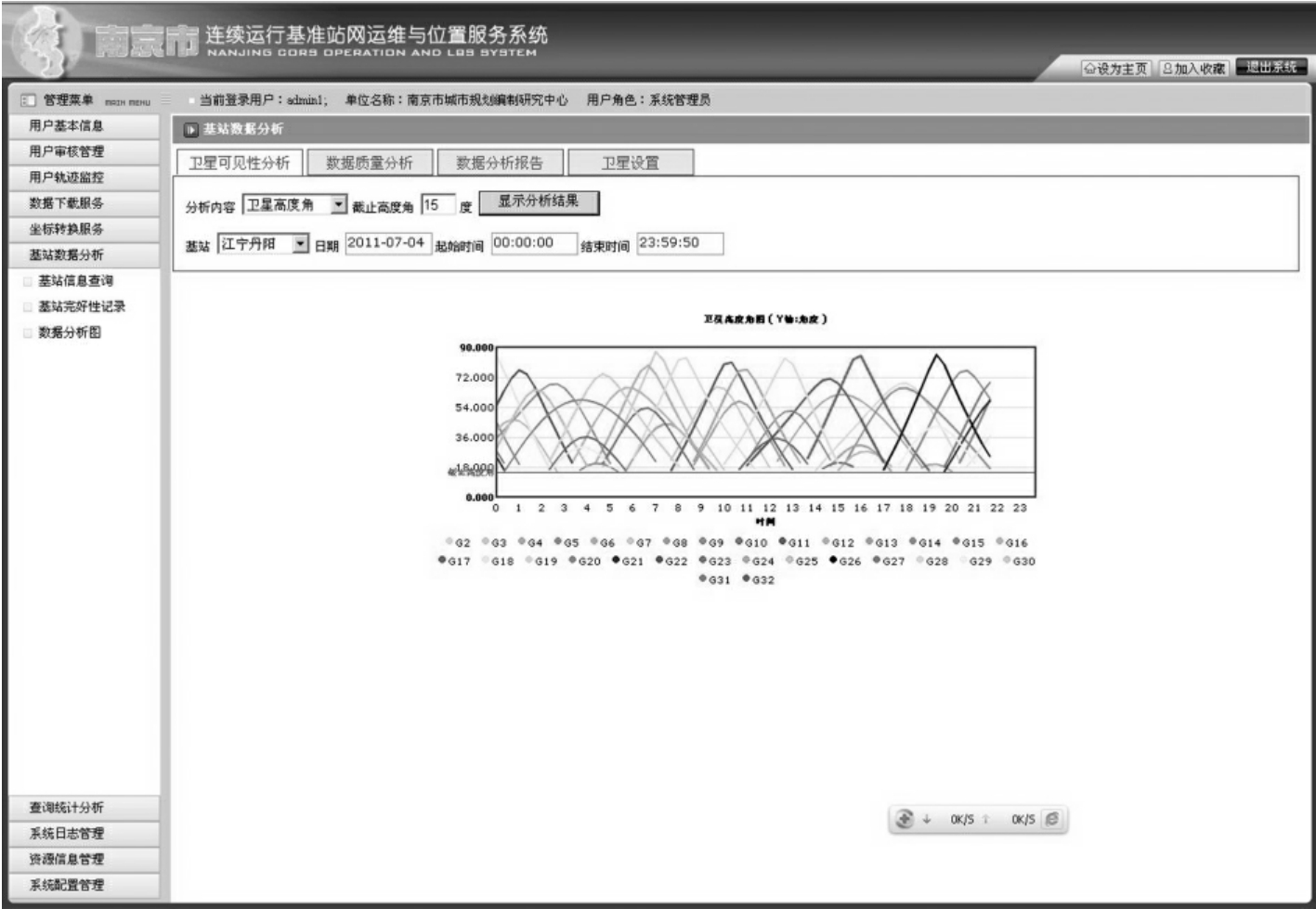Click the G21 legend marker

pos(616,561)
